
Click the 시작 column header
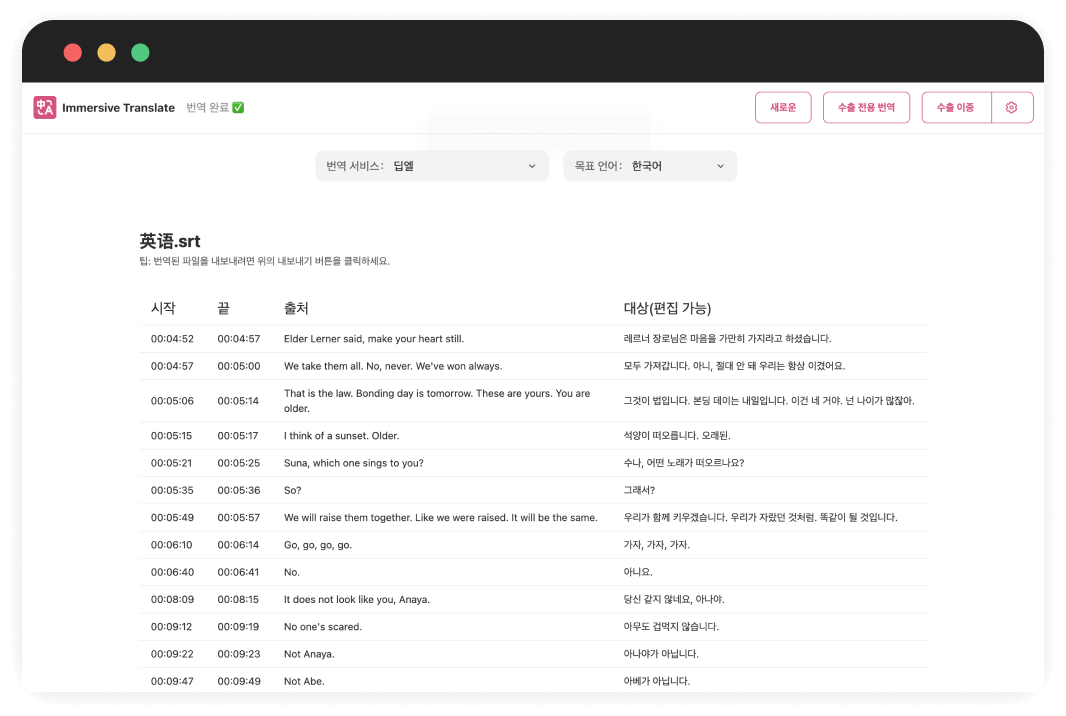pyautogui.click(x=163, y=308)
